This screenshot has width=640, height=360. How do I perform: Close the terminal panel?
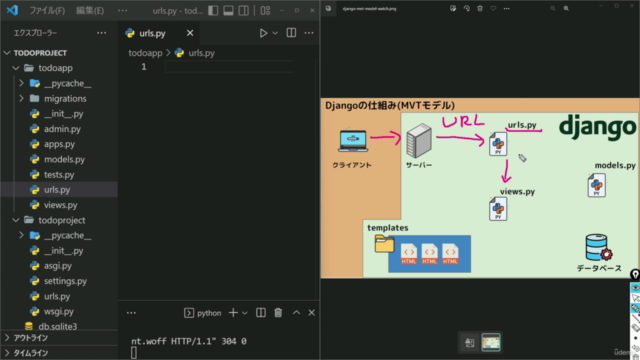311,313
